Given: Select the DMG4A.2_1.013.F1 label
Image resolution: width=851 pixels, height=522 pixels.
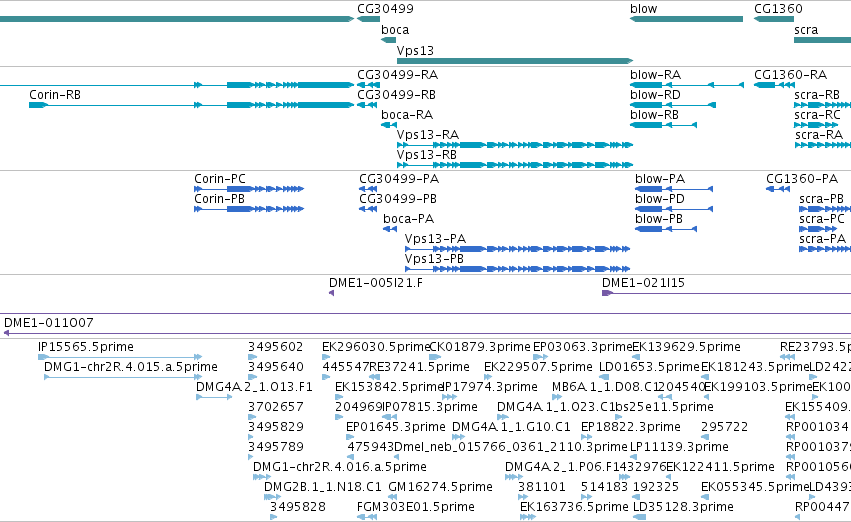Looking at the screenshot, I should coord(254,387).
